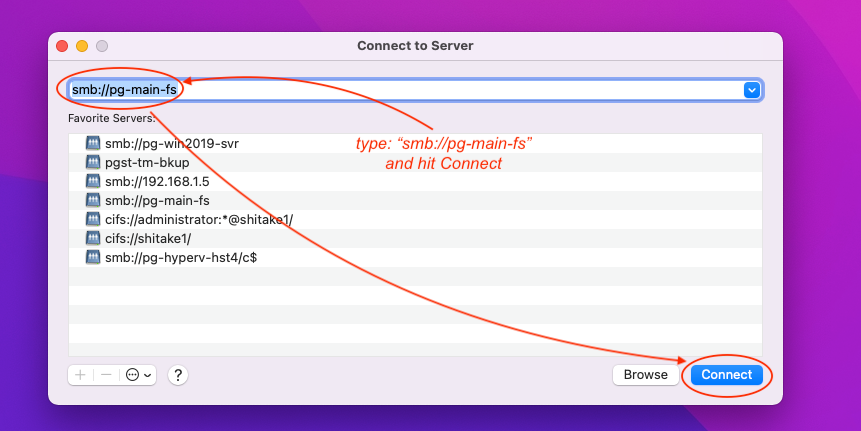The width and height of the screenshot is (861, 431).
Task: Click the Browse button
Action: (x=646, y=375)
